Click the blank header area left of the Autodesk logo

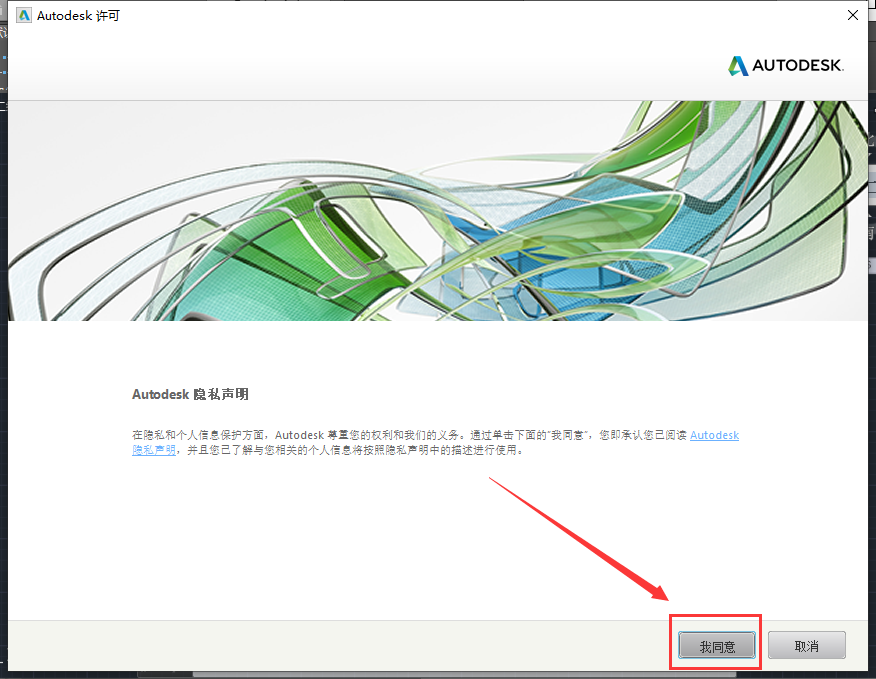(x=350, y=66)
